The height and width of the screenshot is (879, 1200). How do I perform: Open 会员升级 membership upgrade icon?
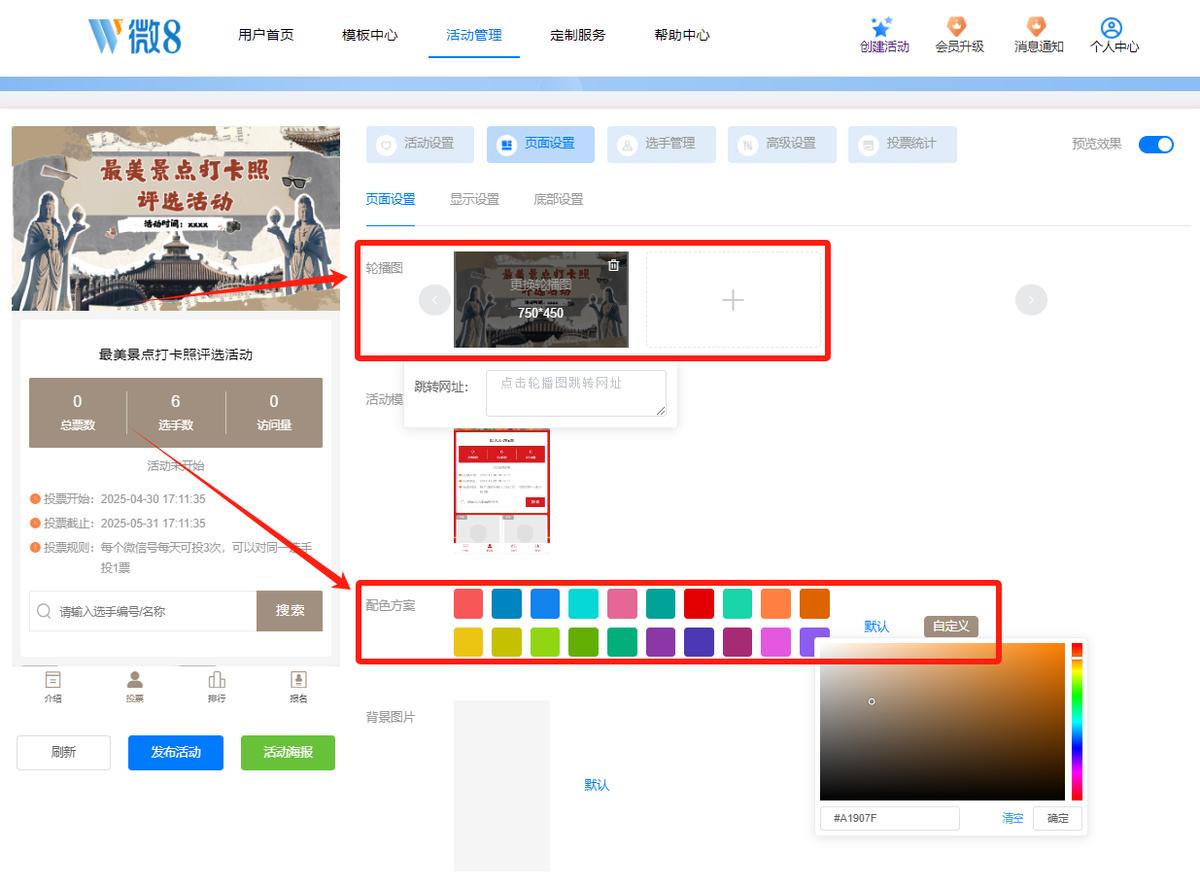click(957, 26)
